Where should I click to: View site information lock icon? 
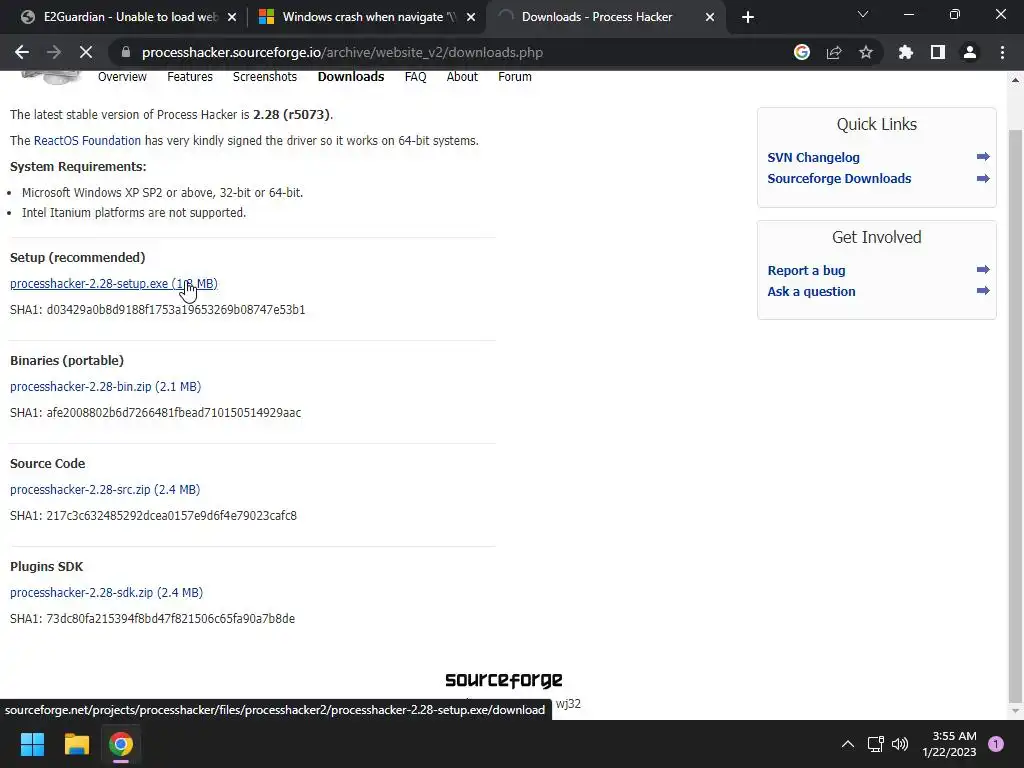(x=127, y=52)
